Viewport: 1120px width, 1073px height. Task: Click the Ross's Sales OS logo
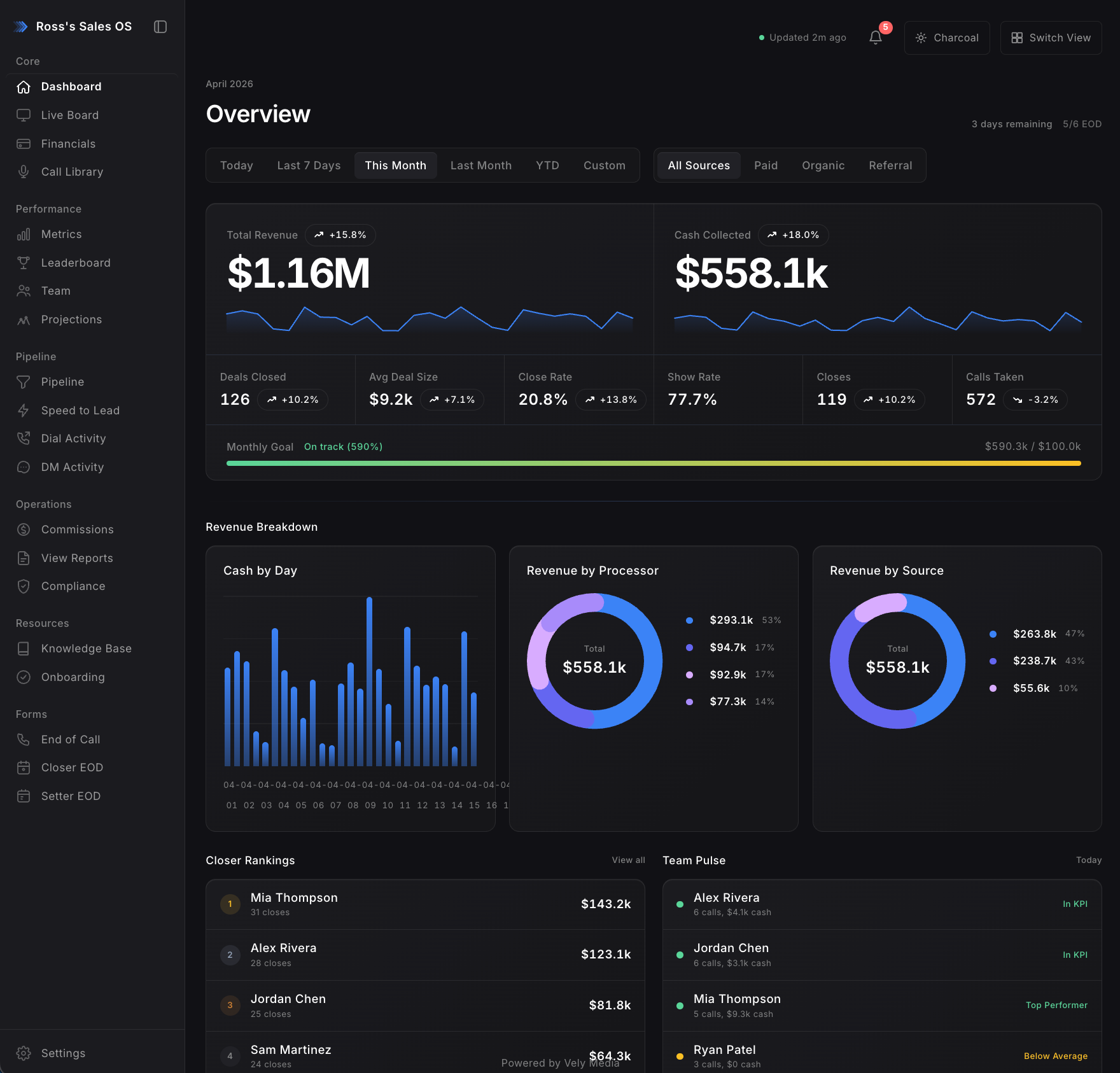[x=21, y=27]
